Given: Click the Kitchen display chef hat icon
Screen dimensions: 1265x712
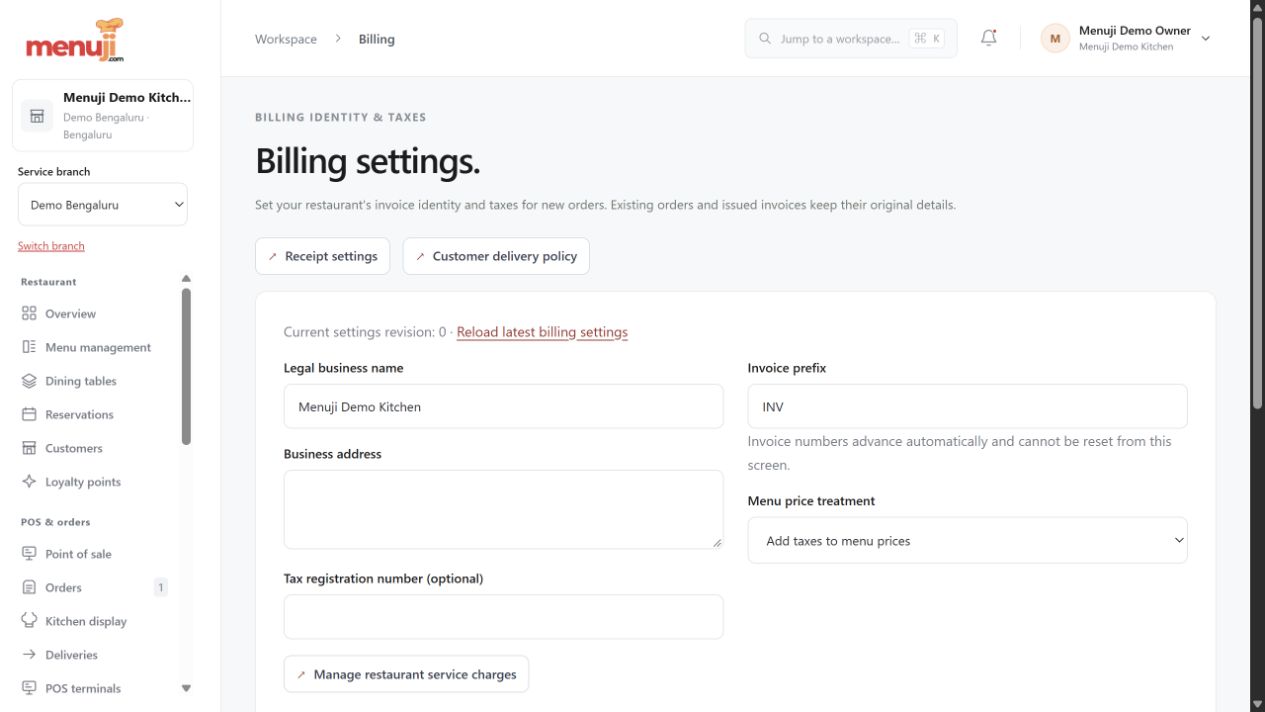Looking at the screenshot, I should pos(29,620).
